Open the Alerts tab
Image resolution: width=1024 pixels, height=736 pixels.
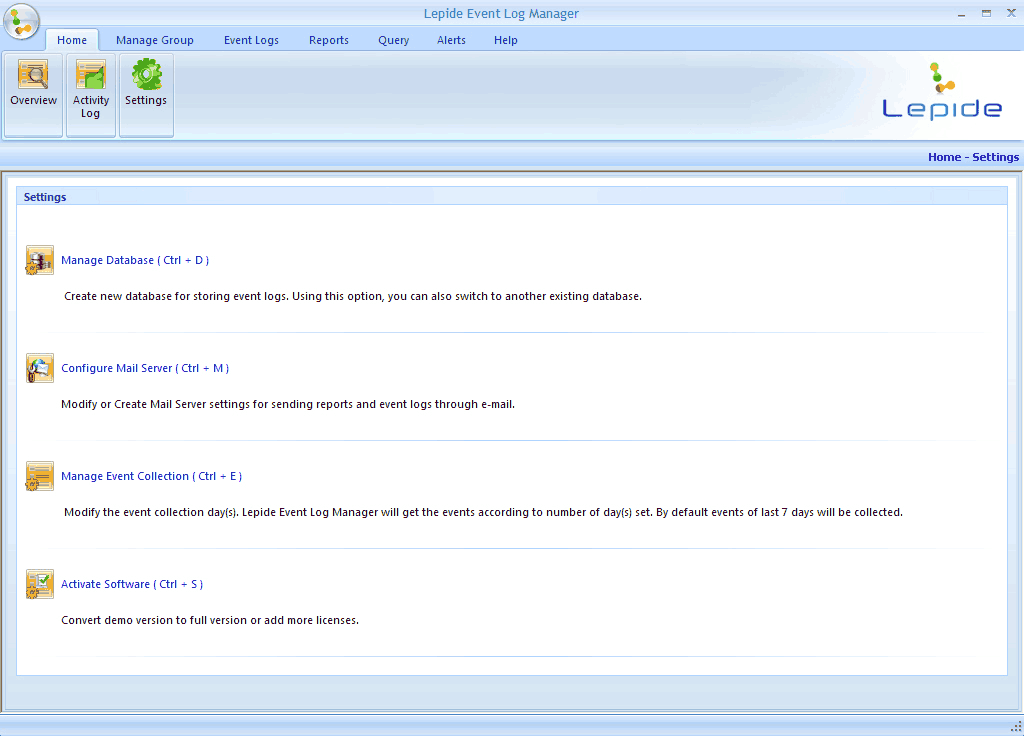451,40
